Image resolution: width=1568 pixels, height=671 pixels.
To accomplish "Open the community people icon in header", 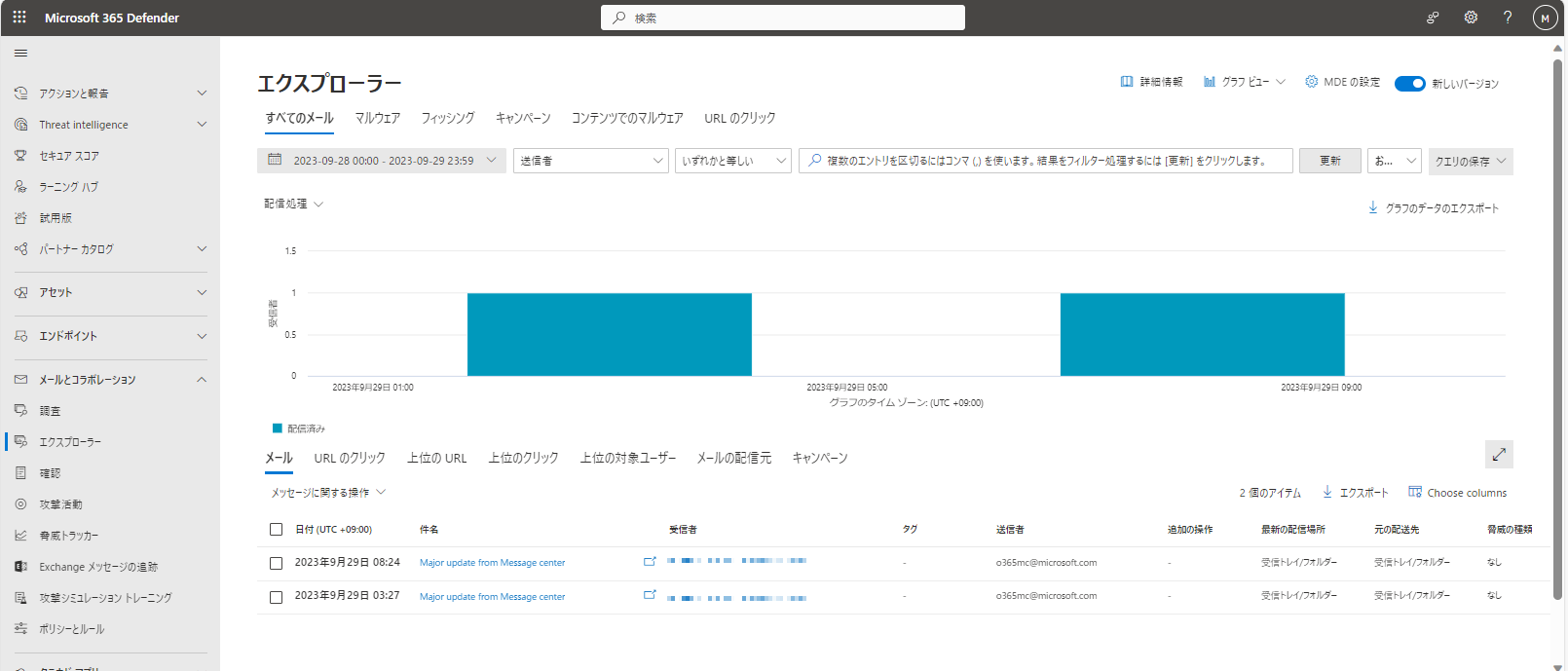I will pos(1433,18).
